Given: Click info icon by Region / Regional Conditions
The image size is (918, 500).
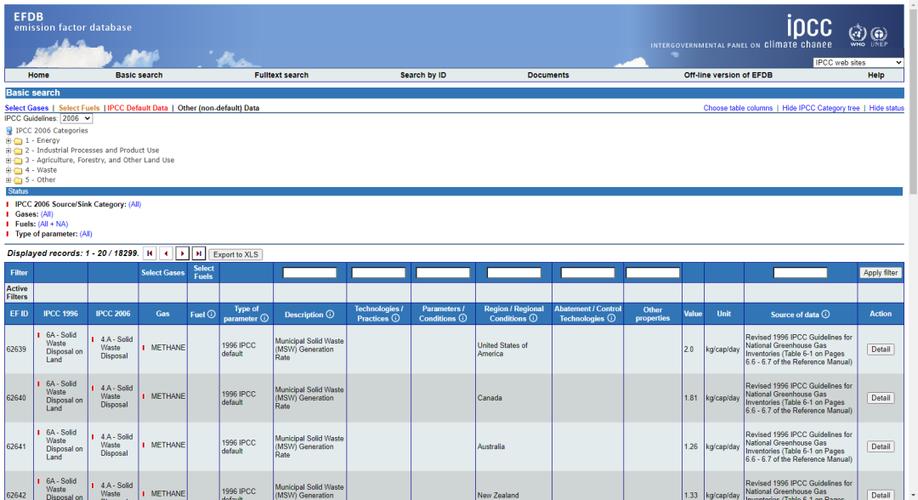Looking at the screenshot, I should 533,319.
